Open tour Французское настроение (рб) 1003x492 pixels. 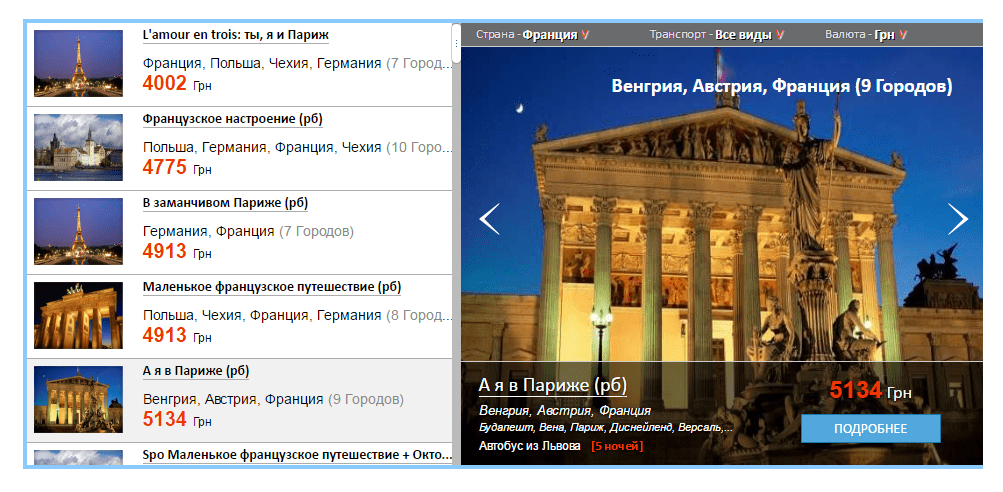[x=233, y=119]
